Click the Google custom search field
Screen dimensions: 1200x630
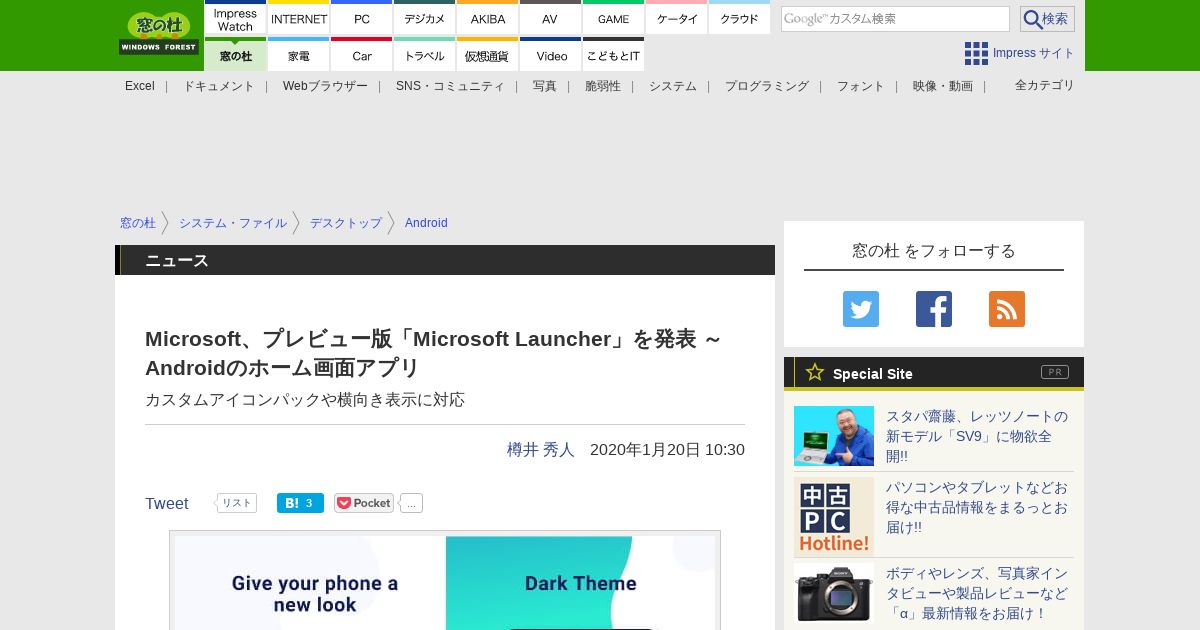coord(895,19)
